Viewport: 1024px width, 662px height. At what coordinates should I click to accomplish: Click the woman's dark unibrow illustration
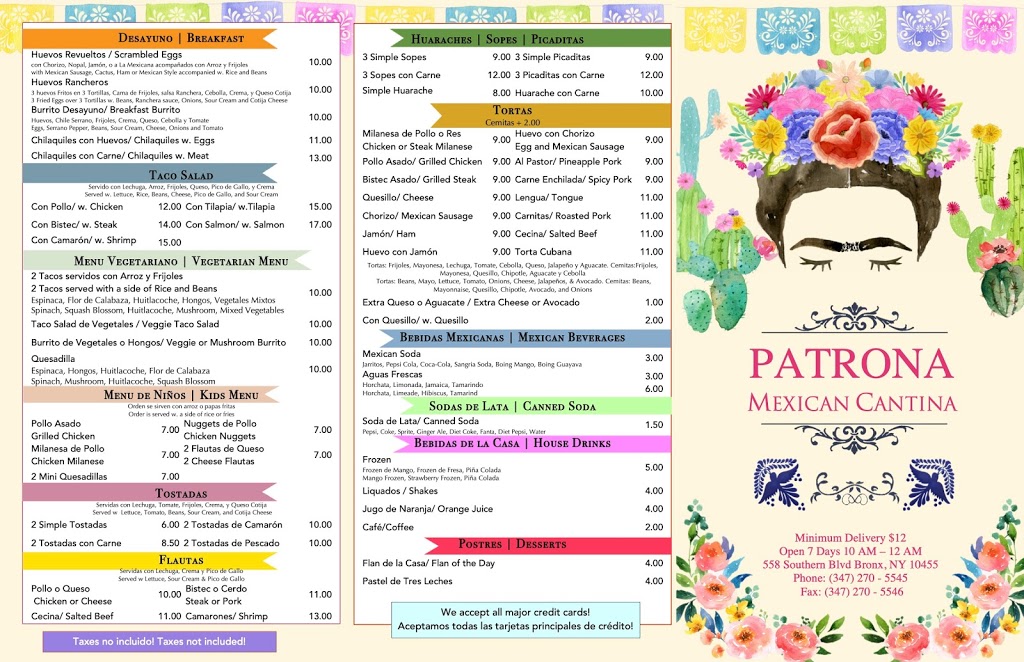[850, 245]
